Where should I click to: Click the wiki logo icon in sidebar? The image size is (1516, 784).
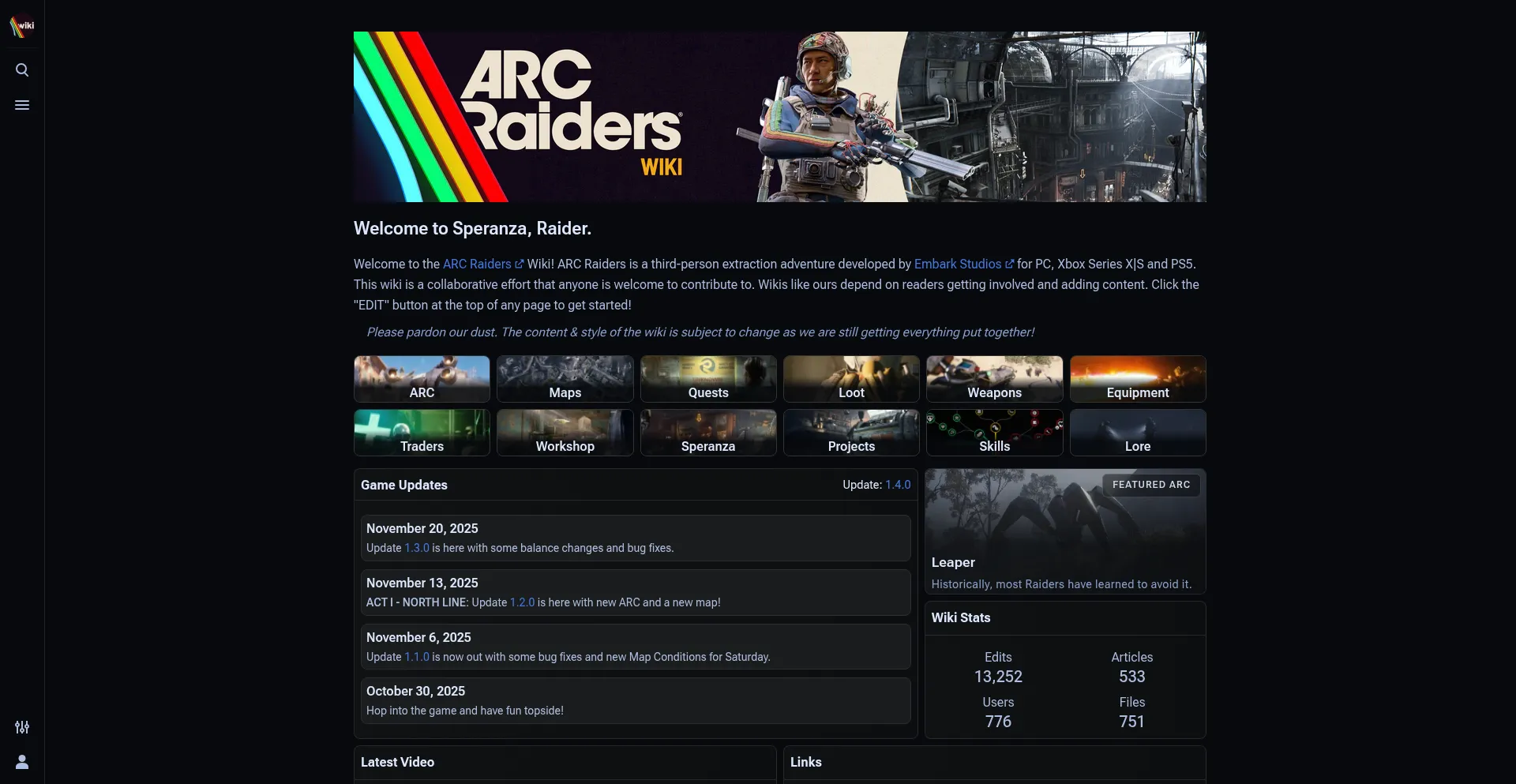[22, 26]
